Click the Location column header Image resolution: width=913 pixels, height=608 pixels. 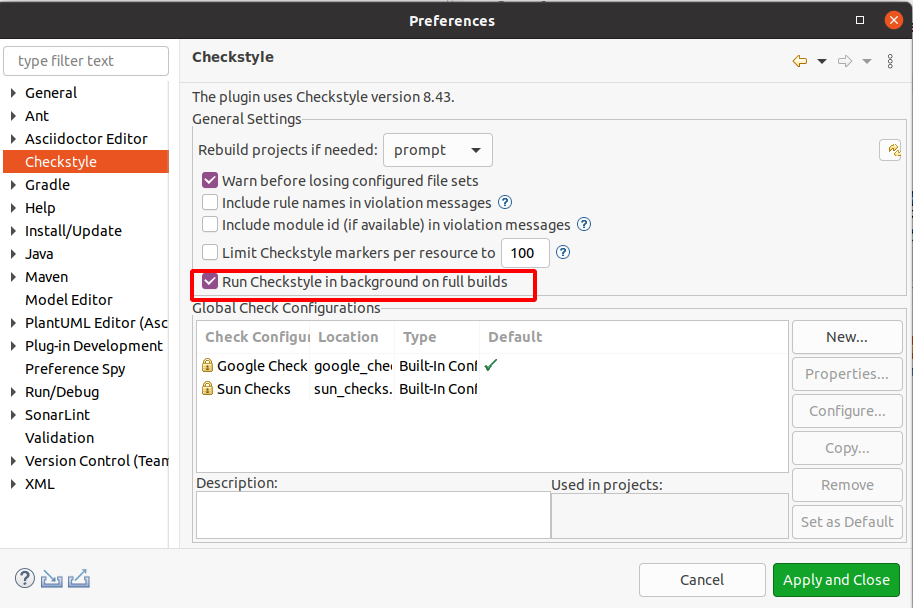click(352, 337)
